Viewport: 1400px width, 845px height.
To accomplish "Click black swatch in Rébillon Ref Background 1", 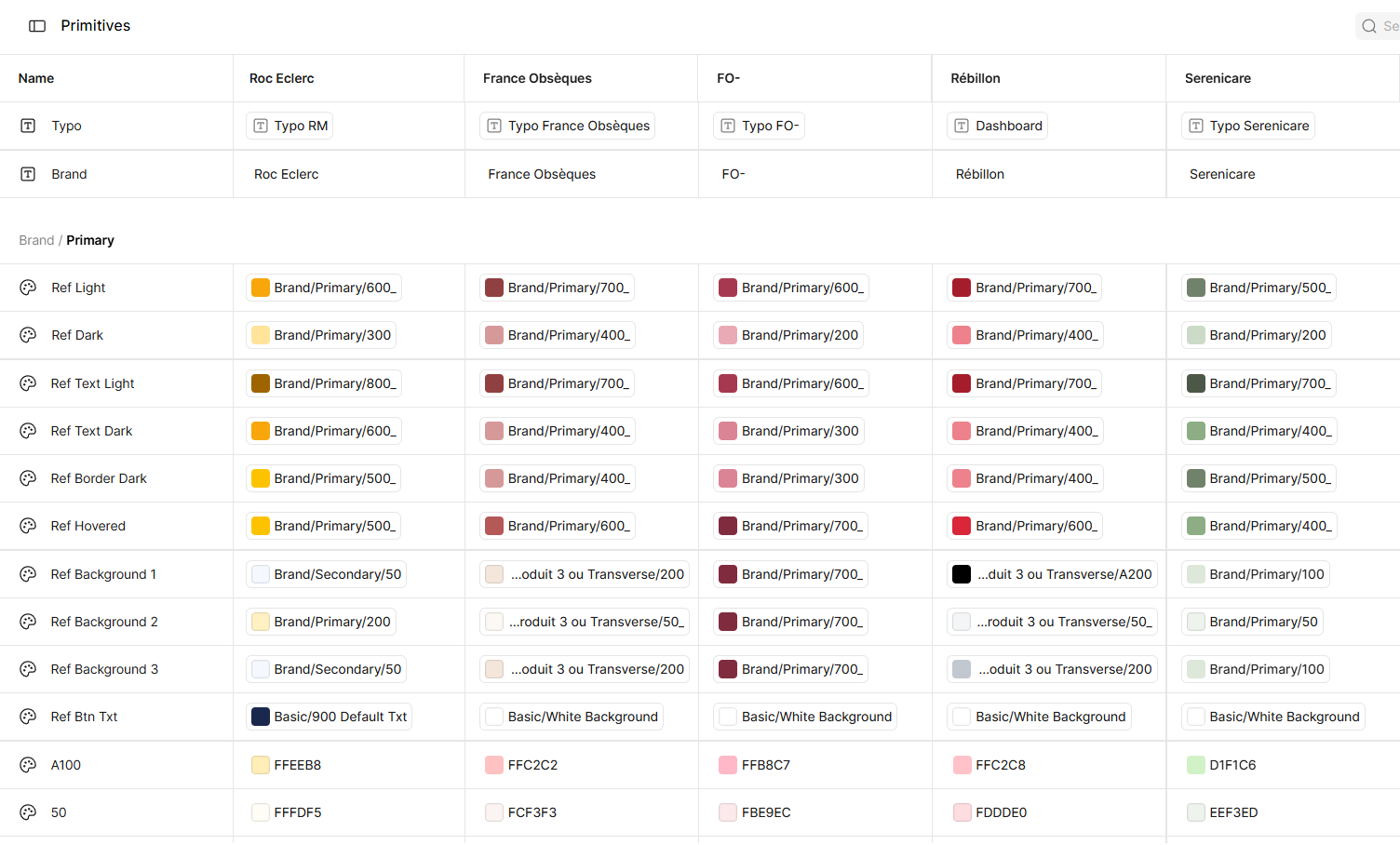I will [962, 574].
